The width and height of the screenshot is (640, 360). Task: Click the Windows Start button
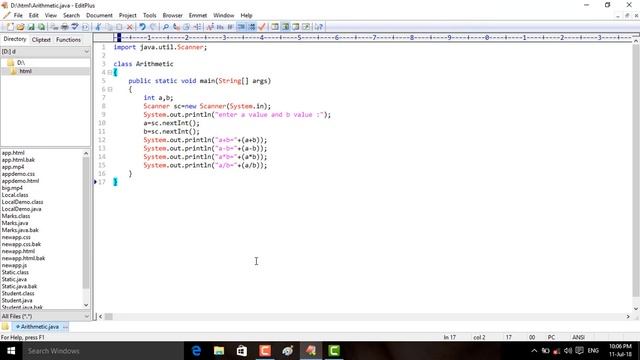[x=11, y=351]
